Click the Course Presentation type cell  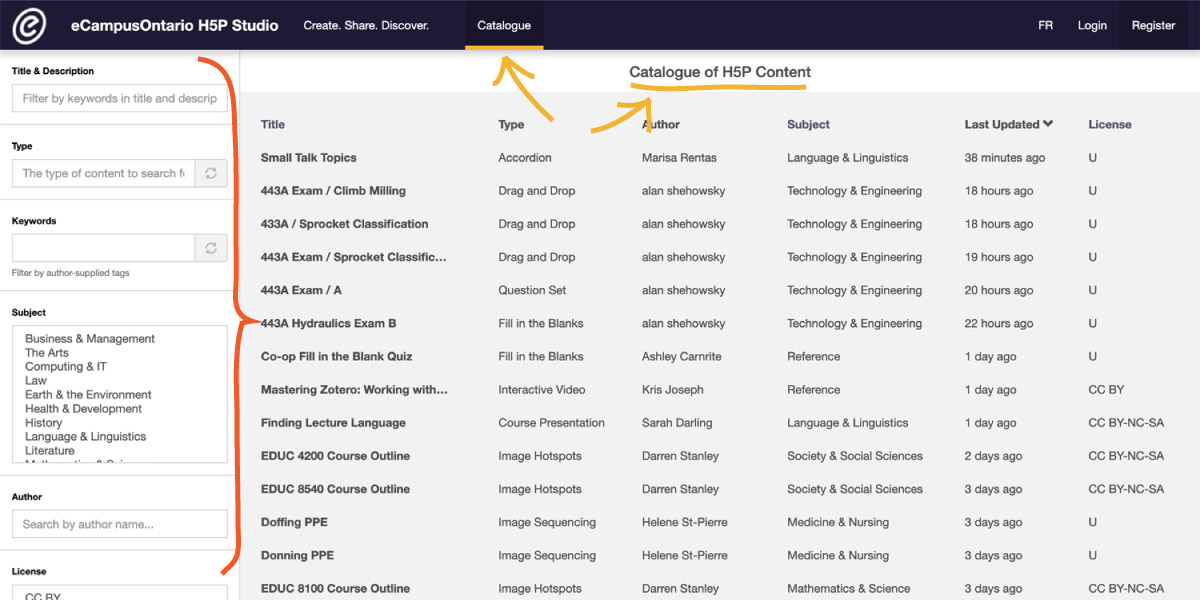pyautogui.click(x=551, y=423)
